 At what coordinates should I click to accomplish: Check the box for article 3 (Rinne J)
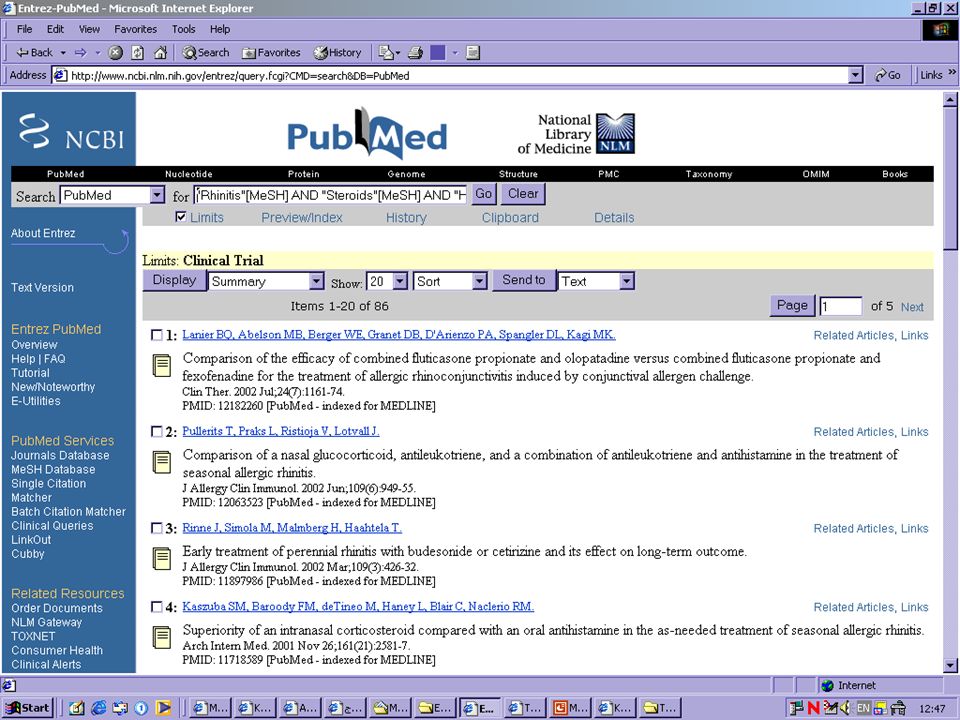[157, 528]
